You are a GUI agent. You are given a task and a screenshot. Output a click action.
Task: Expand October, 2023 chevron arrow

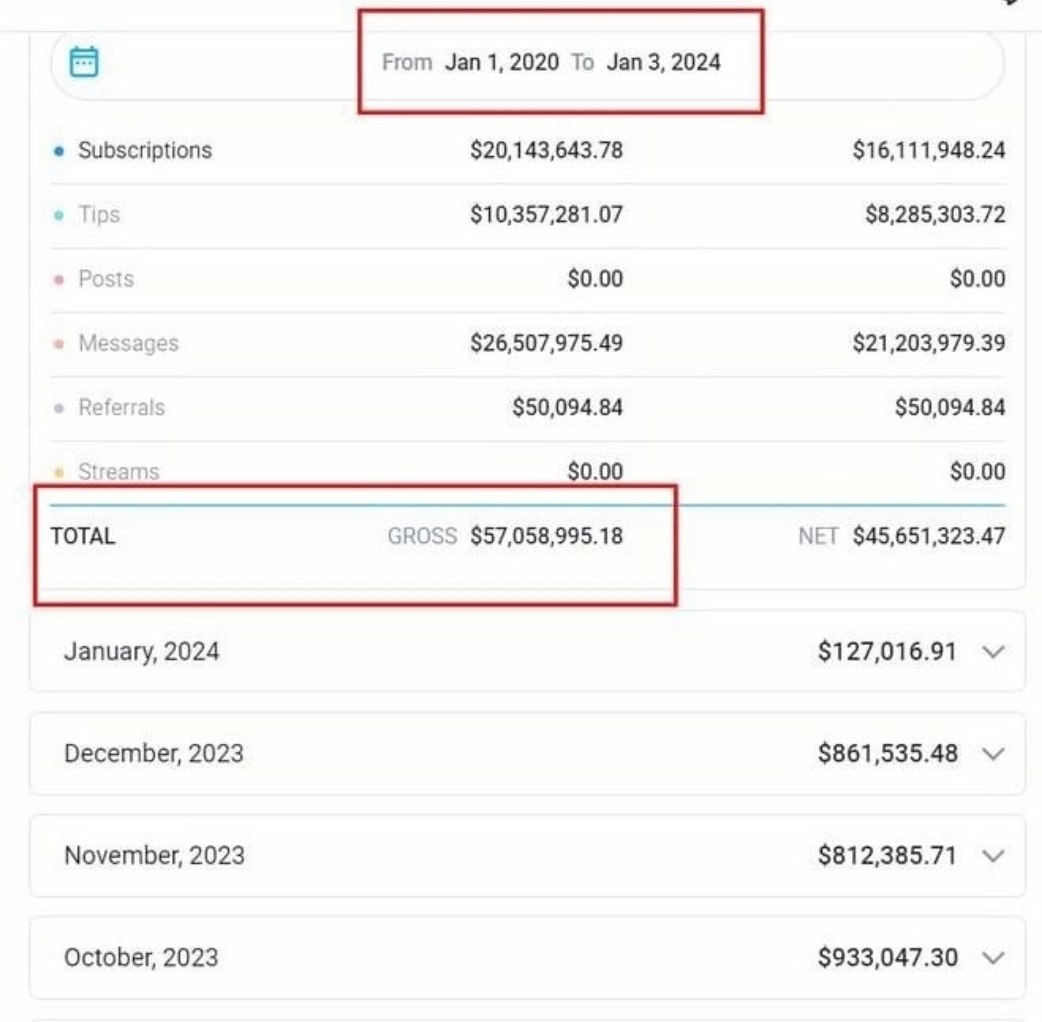[x=993, y=958]
